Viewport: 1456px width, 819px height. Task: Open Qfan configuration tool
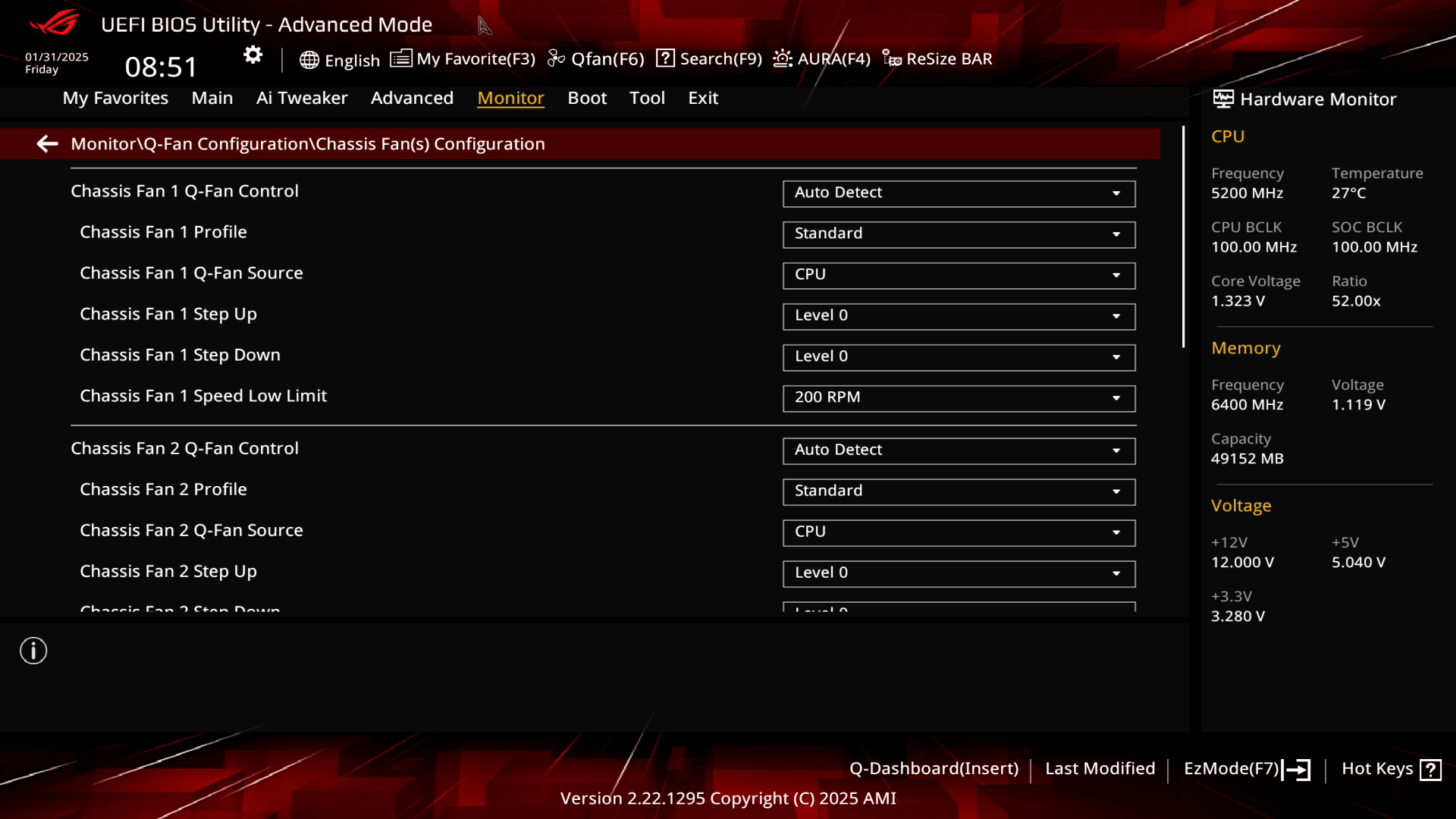tap(596, 58)
